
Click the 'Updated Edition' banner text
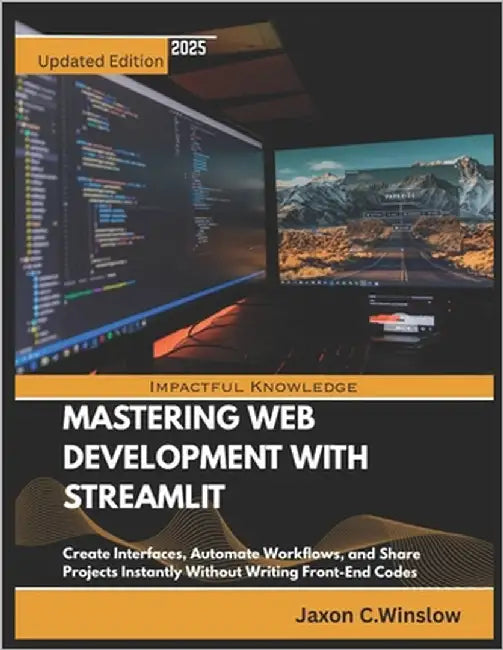point(101,61)
